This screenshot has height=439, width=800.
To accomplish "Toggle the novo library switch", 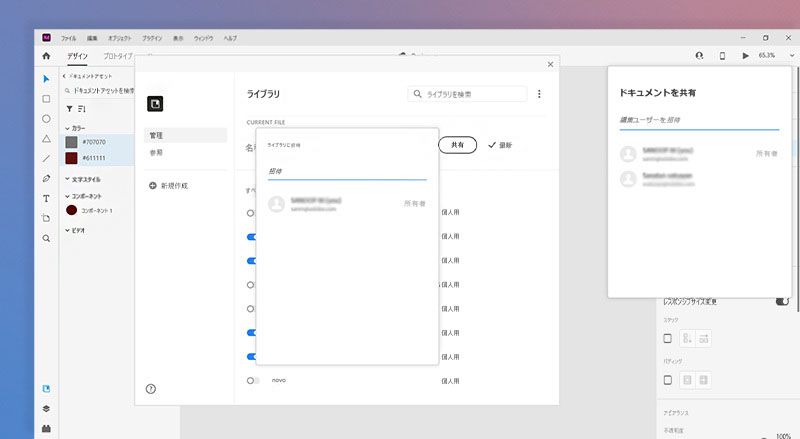I will 253,380.
